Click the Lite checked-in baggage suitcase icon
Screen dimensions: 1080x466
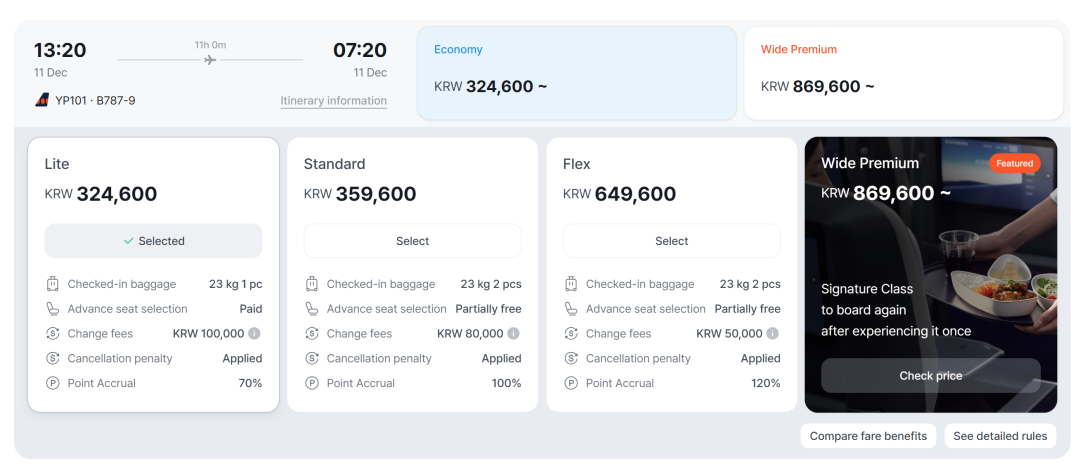click(53, 284)
